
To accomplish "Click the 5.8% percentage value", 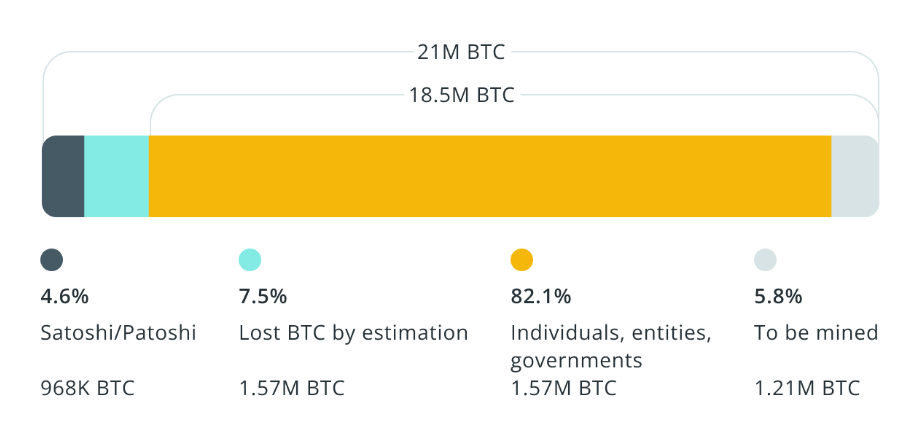I will coord(776,296).
